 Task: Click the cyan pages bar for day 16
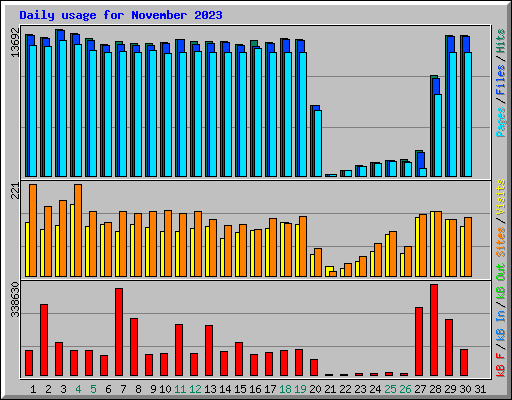pos(258,112)
